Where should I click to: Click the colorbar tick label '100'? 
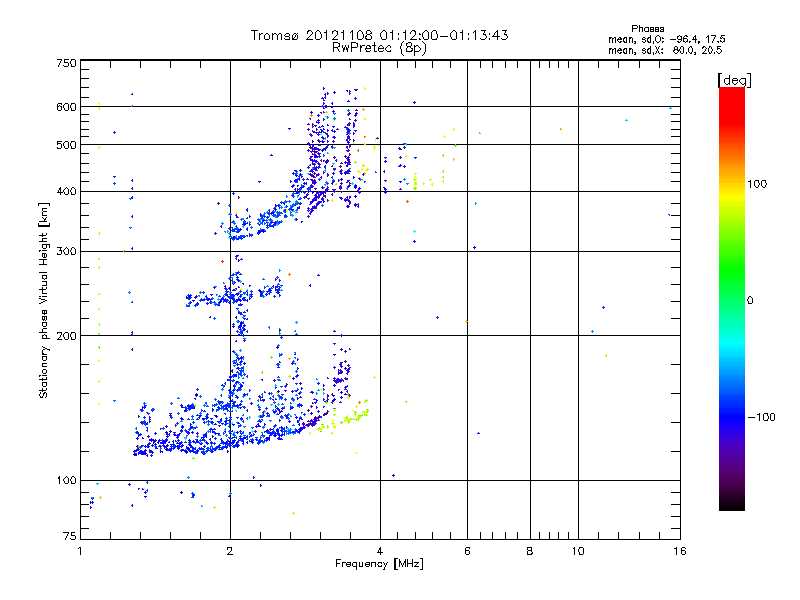[757, 184]
